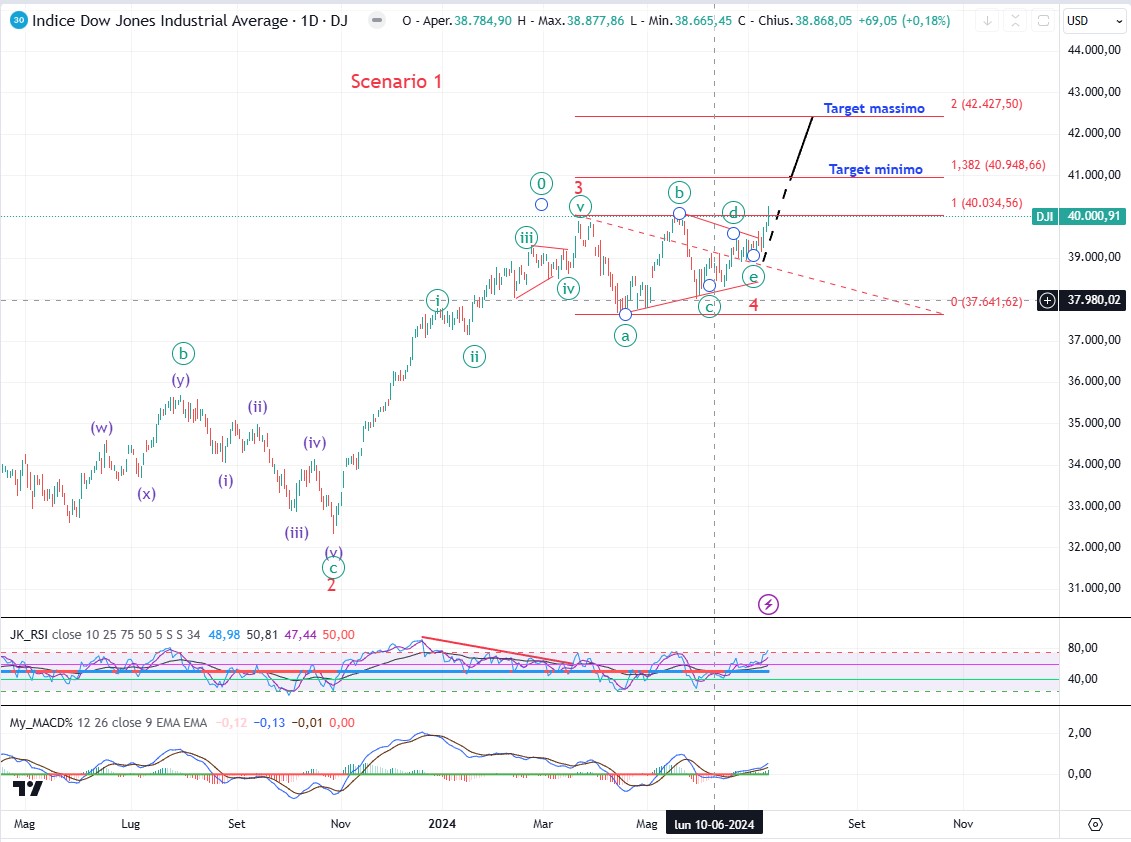This screenshot has width=1131, height=842.
Task: Click the My_MACD% value −0,01
Action: click(x=307, y=722)
